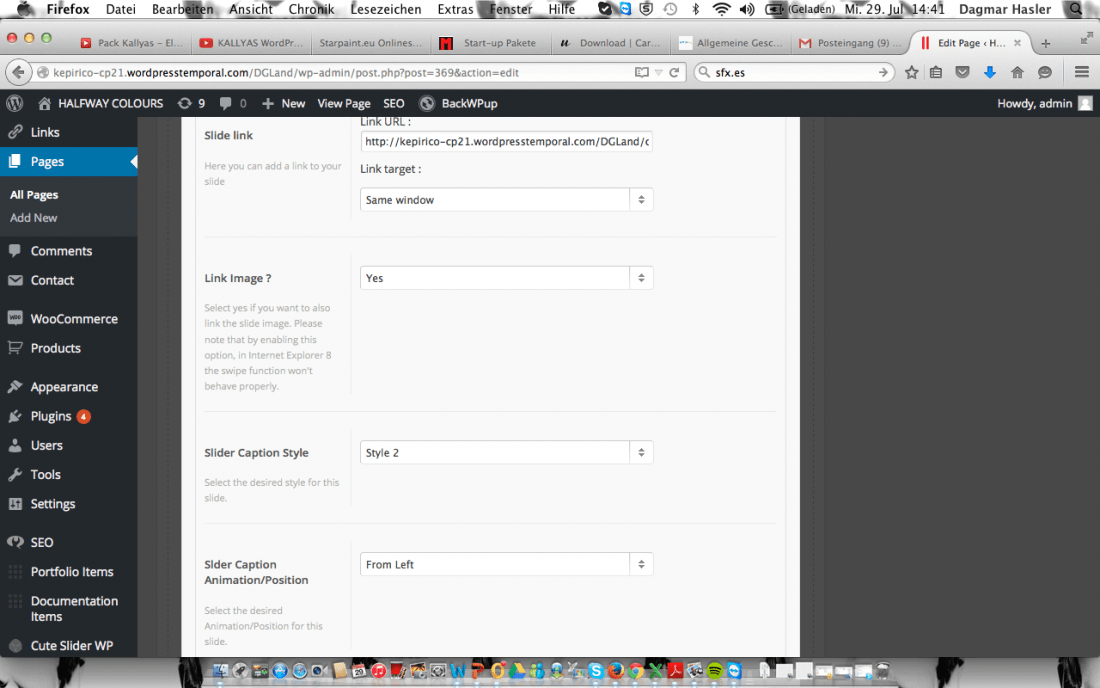Click the Contact envelope icon
Screen dimensions: 1100x688
(15, 280)
